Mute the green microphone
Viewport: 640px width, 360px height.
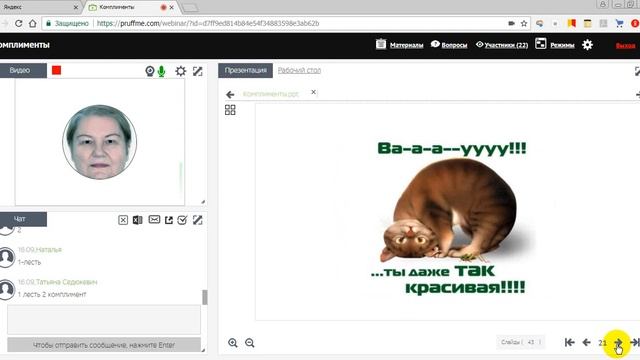click(x=162, y=71)
